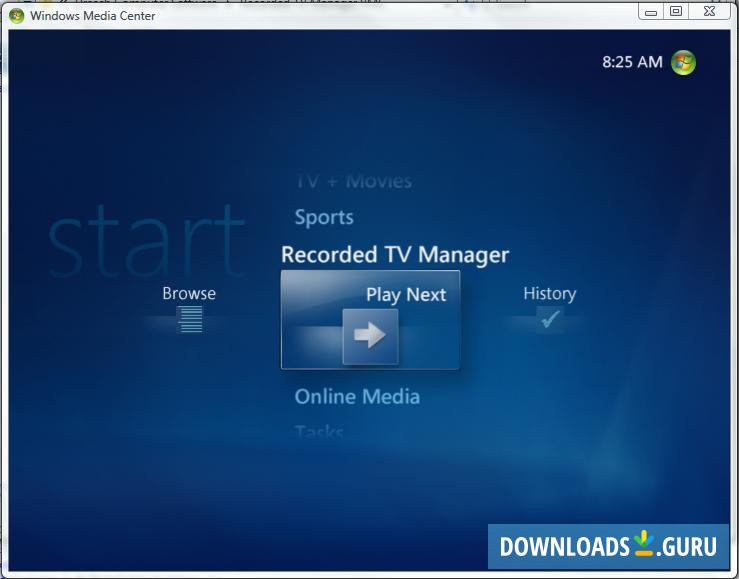Select the History label
This screenshot has height=579, width=739.
(550, 294)
